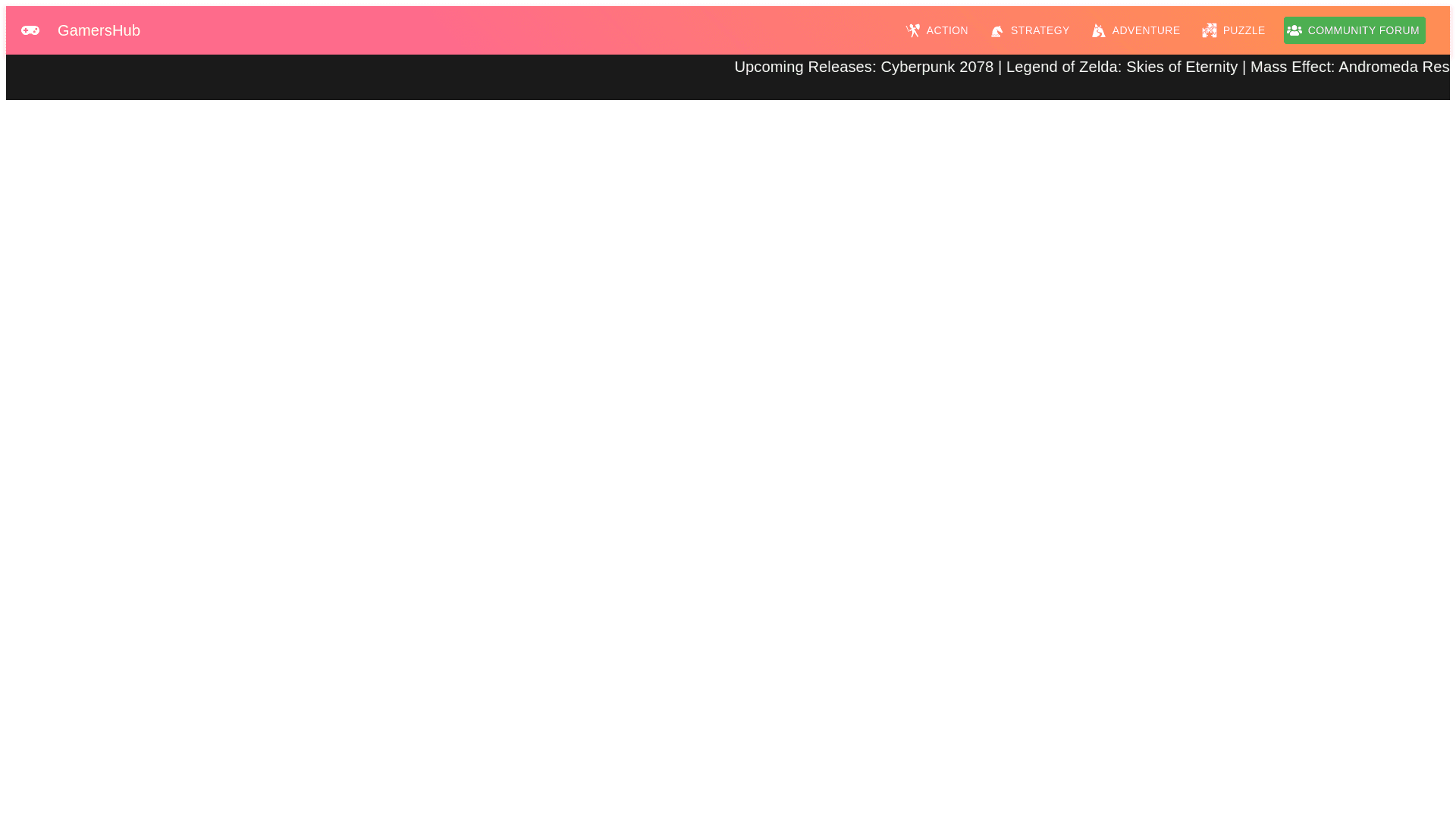The image size is (1456, 819).
Task: Click the GamersHub brand name
Action: [x=99, y=30]
